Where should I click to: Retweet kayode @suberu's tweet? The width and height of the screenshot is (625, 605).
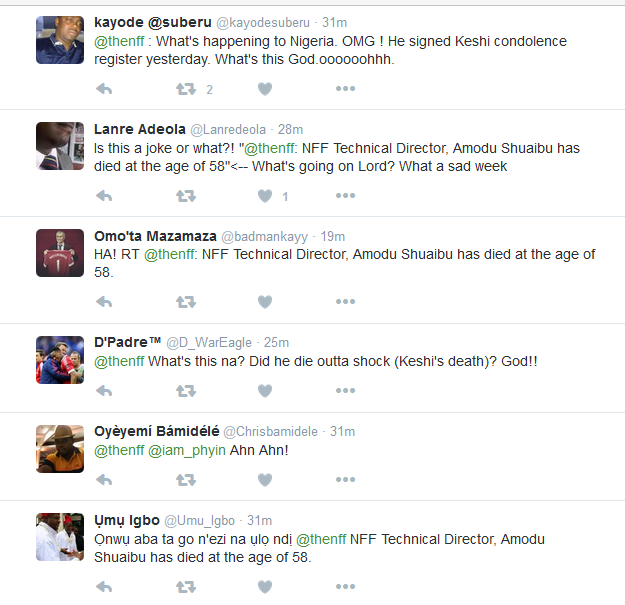(x=186, y=89)
